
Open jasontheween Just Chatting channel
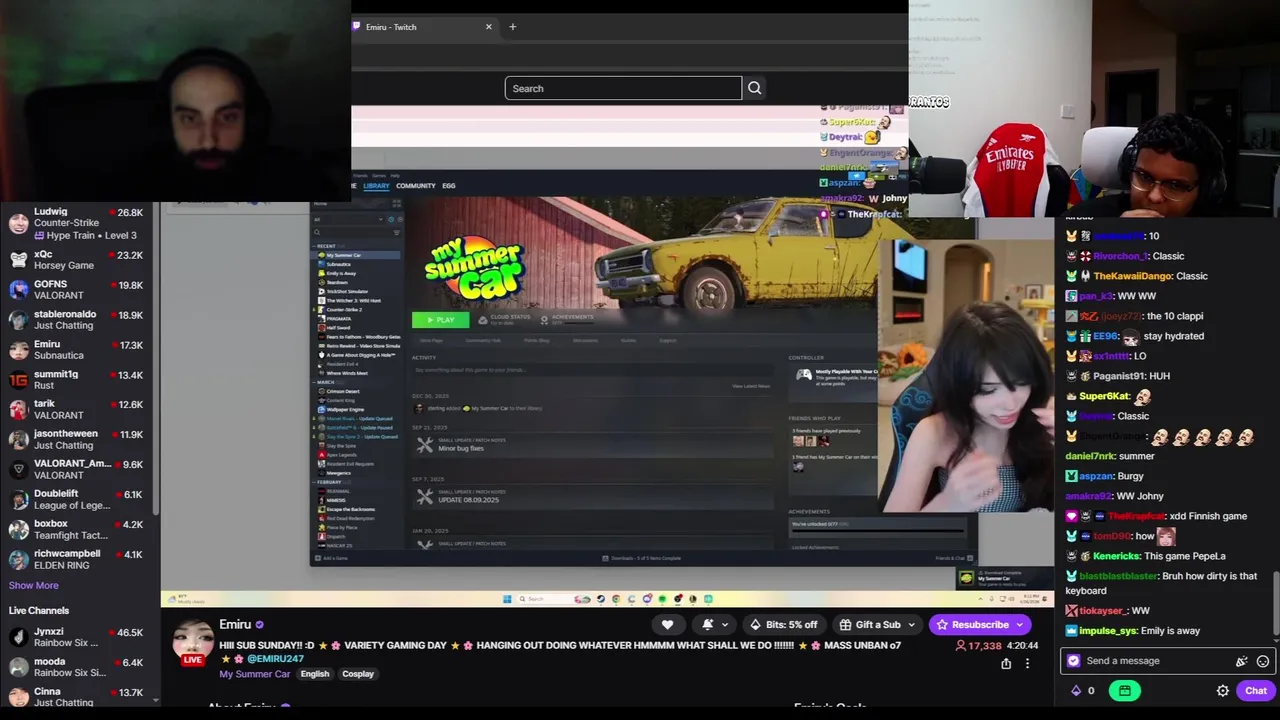point(78,439)
